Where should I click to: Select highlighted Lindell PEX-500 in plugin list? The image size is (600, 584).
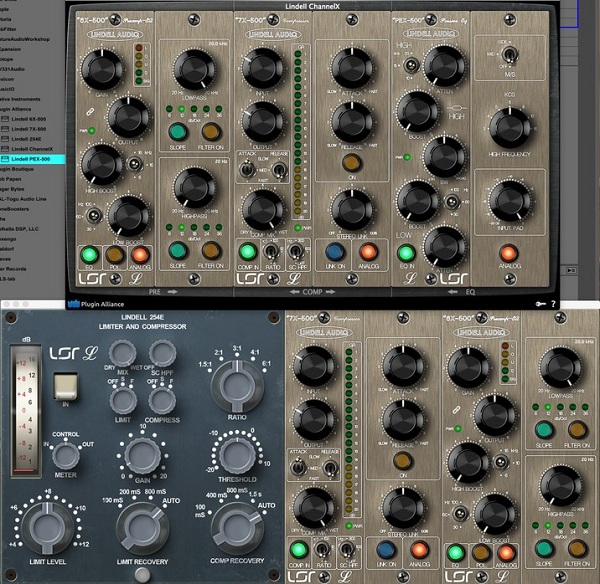coord(33,159)
